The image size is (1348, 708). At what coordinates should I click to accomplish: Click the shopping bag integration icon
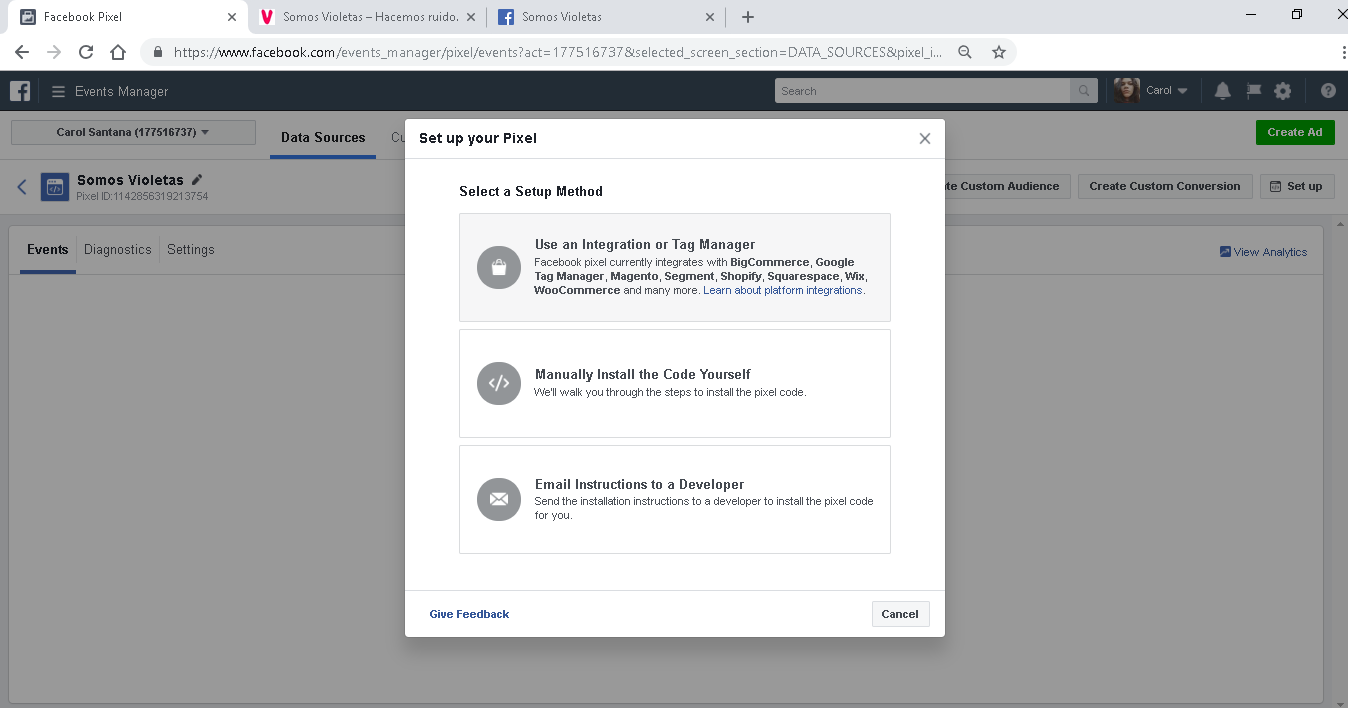[499, 267]
